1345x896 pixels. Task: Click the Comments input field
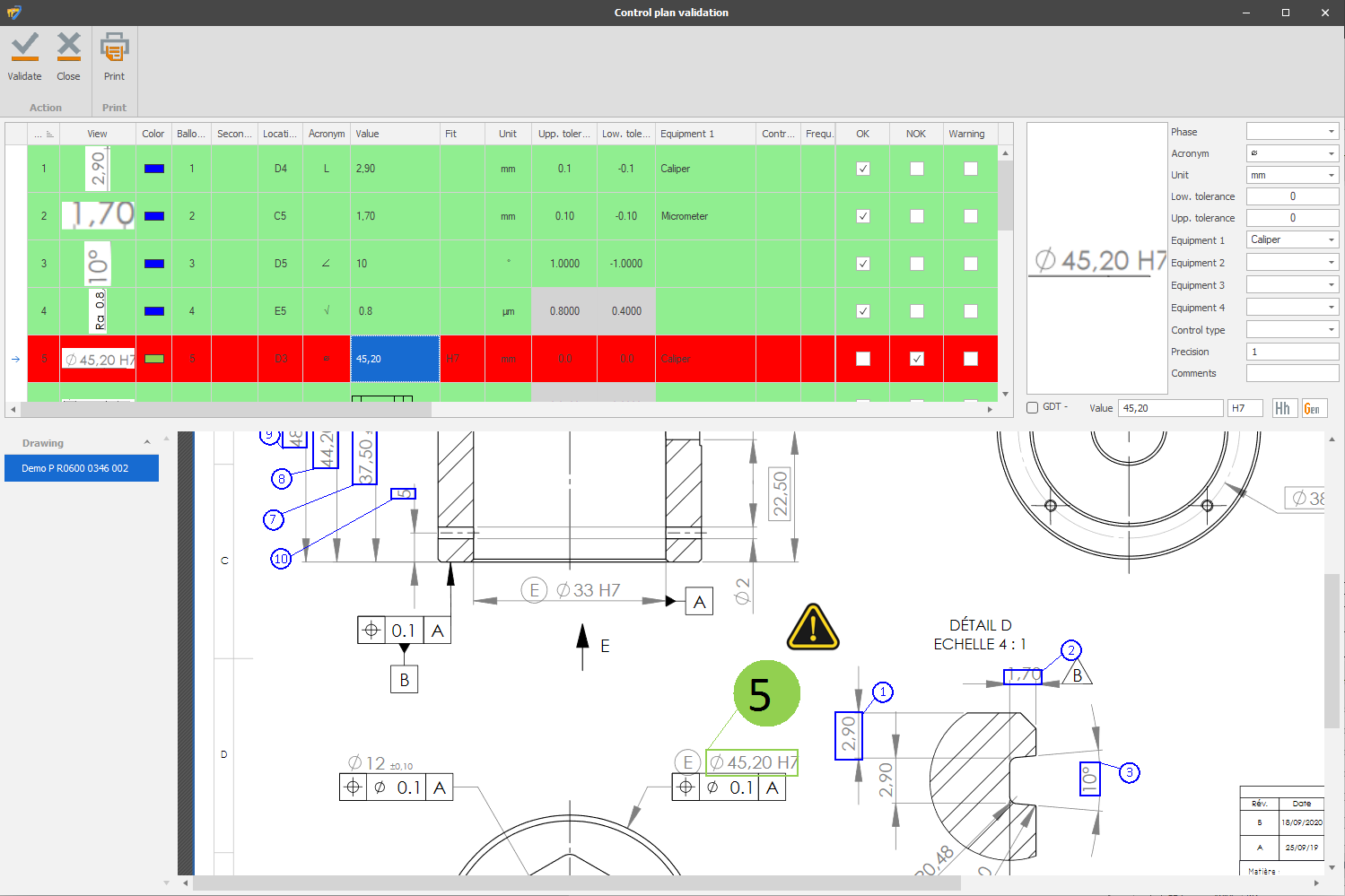(x=1292, y=373)
